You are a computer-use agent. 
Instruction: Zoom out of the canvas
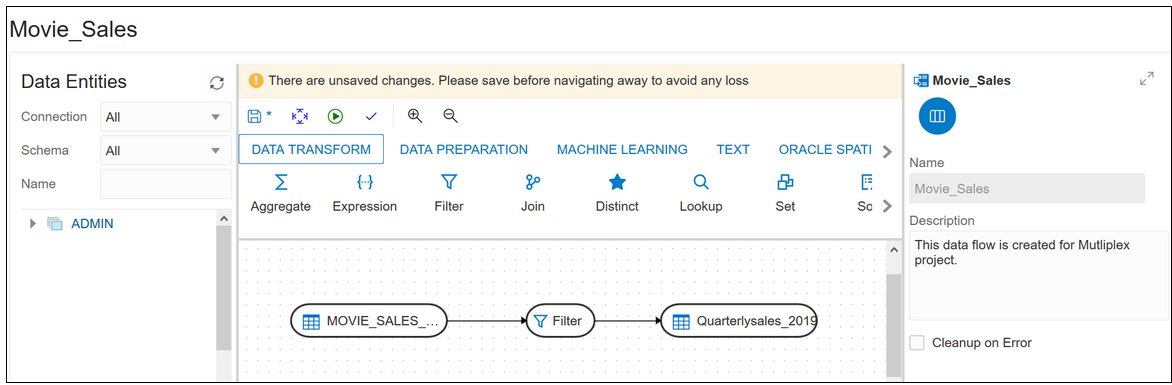click(450, 116)
